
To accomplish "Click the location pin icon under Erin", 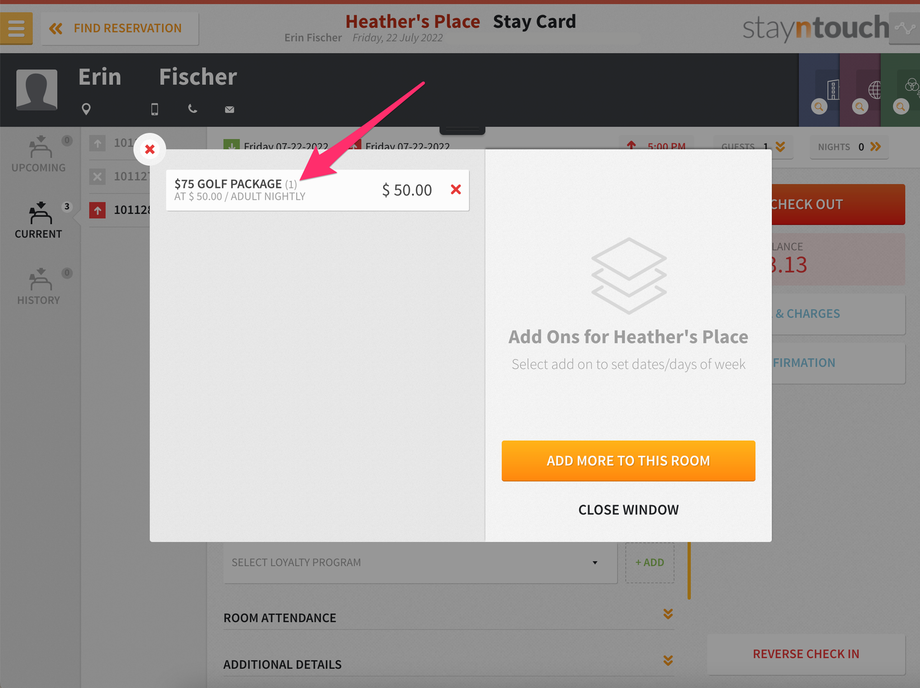I will [x=86, y=109].
